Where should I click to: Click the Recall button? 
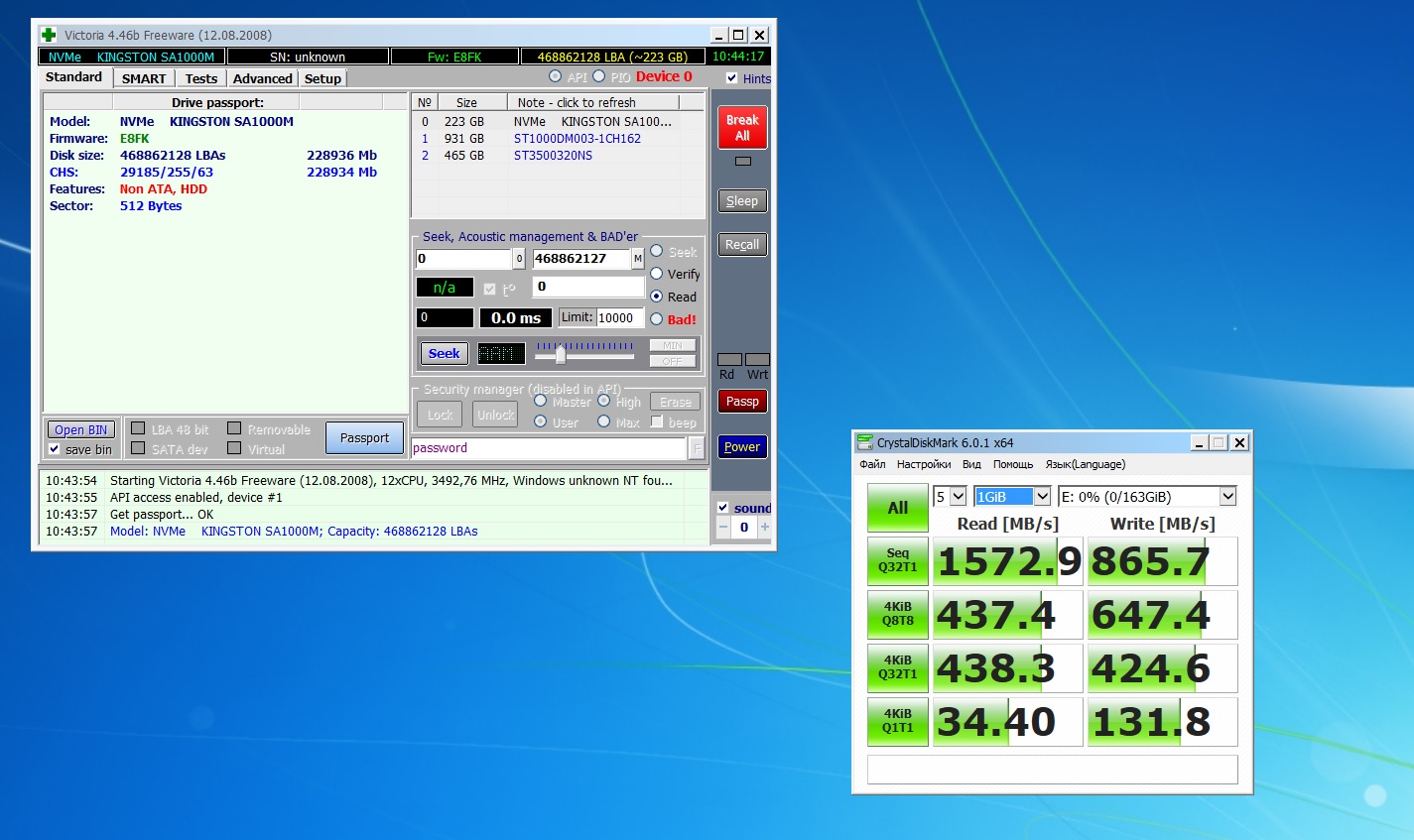742,245
